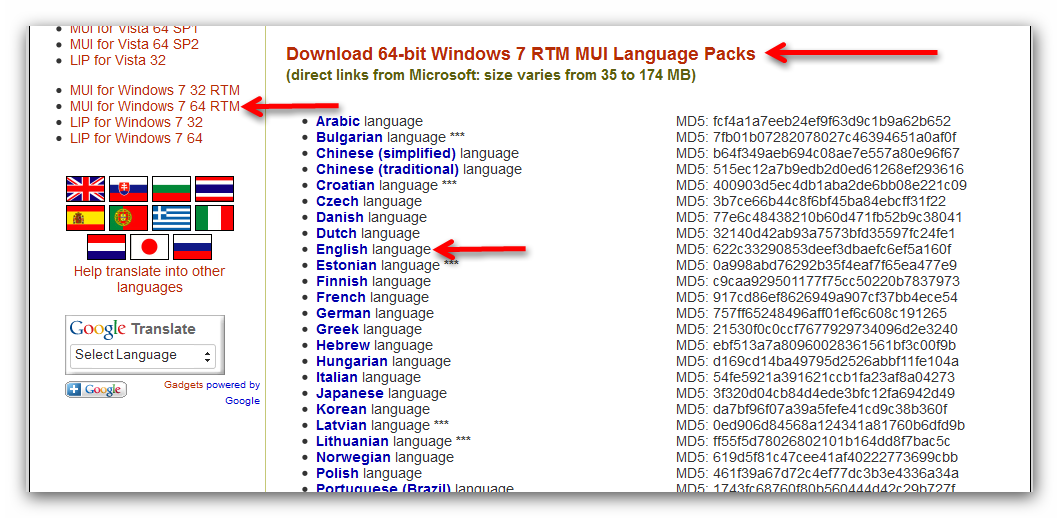
Task: Download the Danish language pack
Action: pos(340,217)
